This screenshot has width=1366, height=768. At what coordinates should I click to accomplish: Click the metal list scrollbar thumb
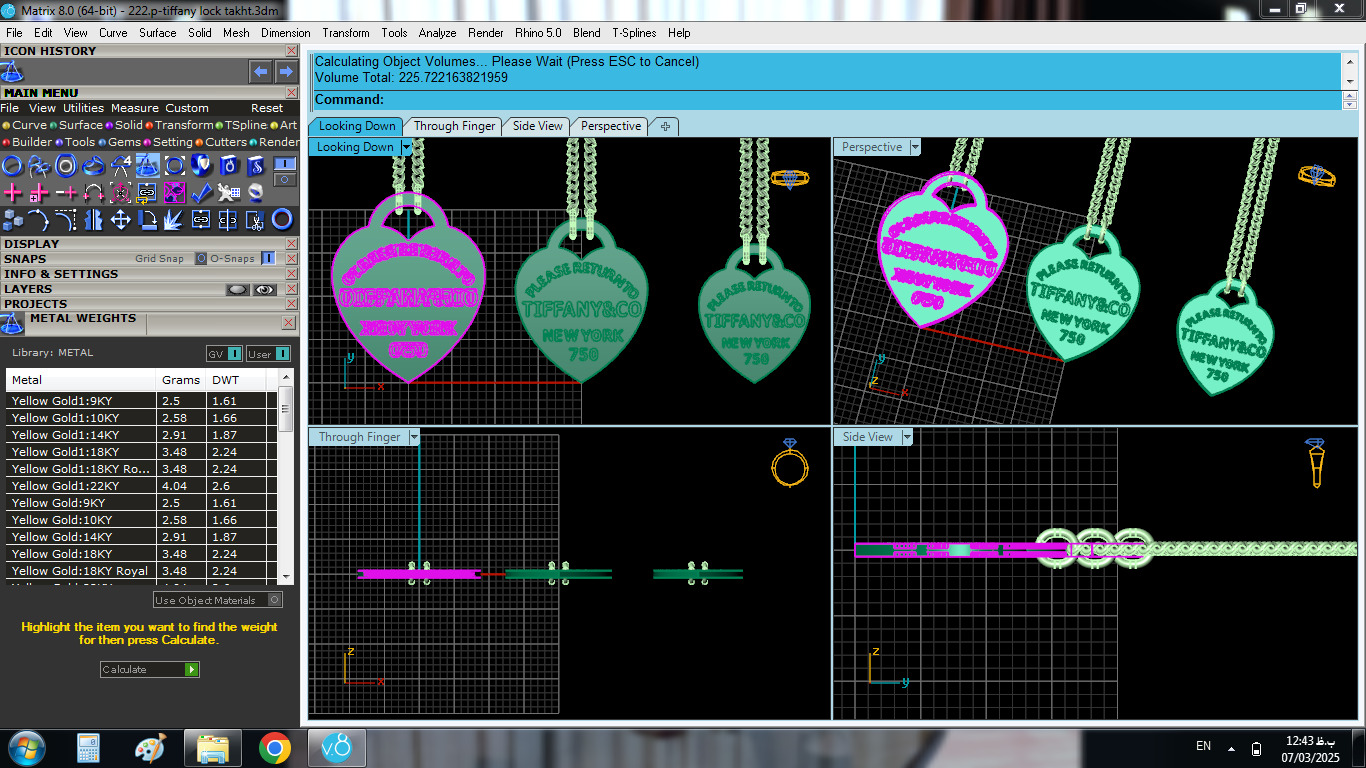coord(286,408)
